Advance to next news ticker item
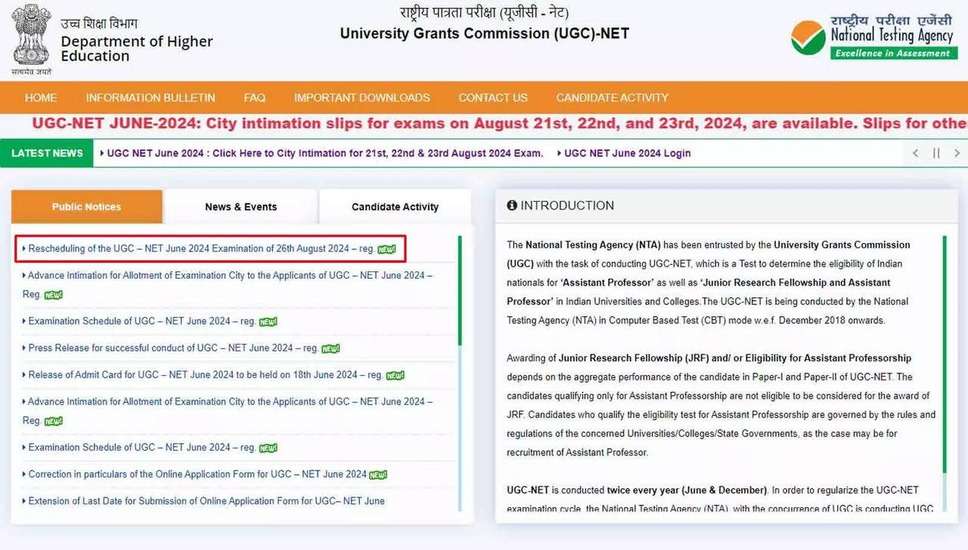Viewport: 968px width, 550px height. tap(957, 153)
